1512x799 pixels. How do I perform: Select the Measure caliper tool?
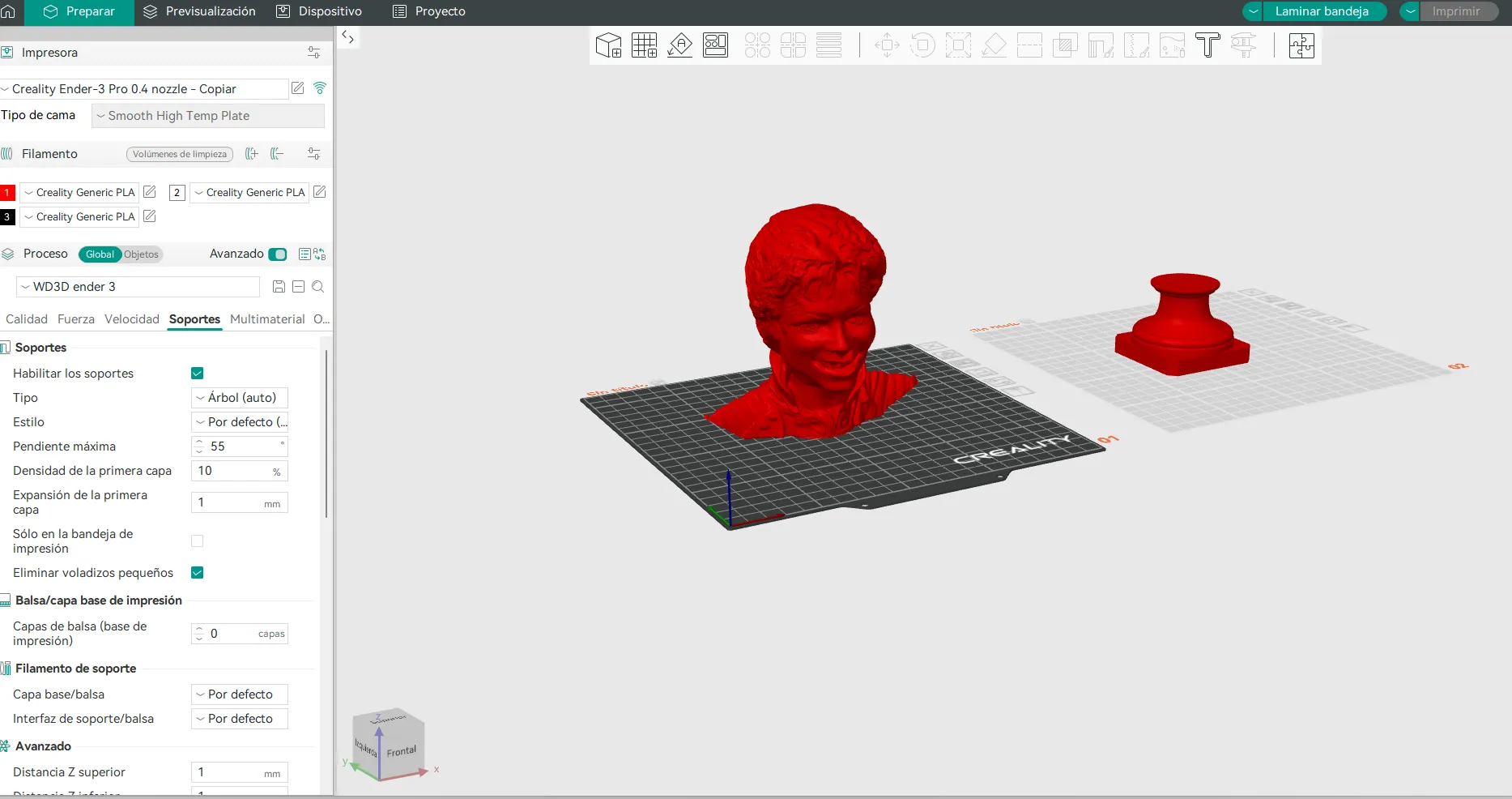click(x=1243, y=45)
